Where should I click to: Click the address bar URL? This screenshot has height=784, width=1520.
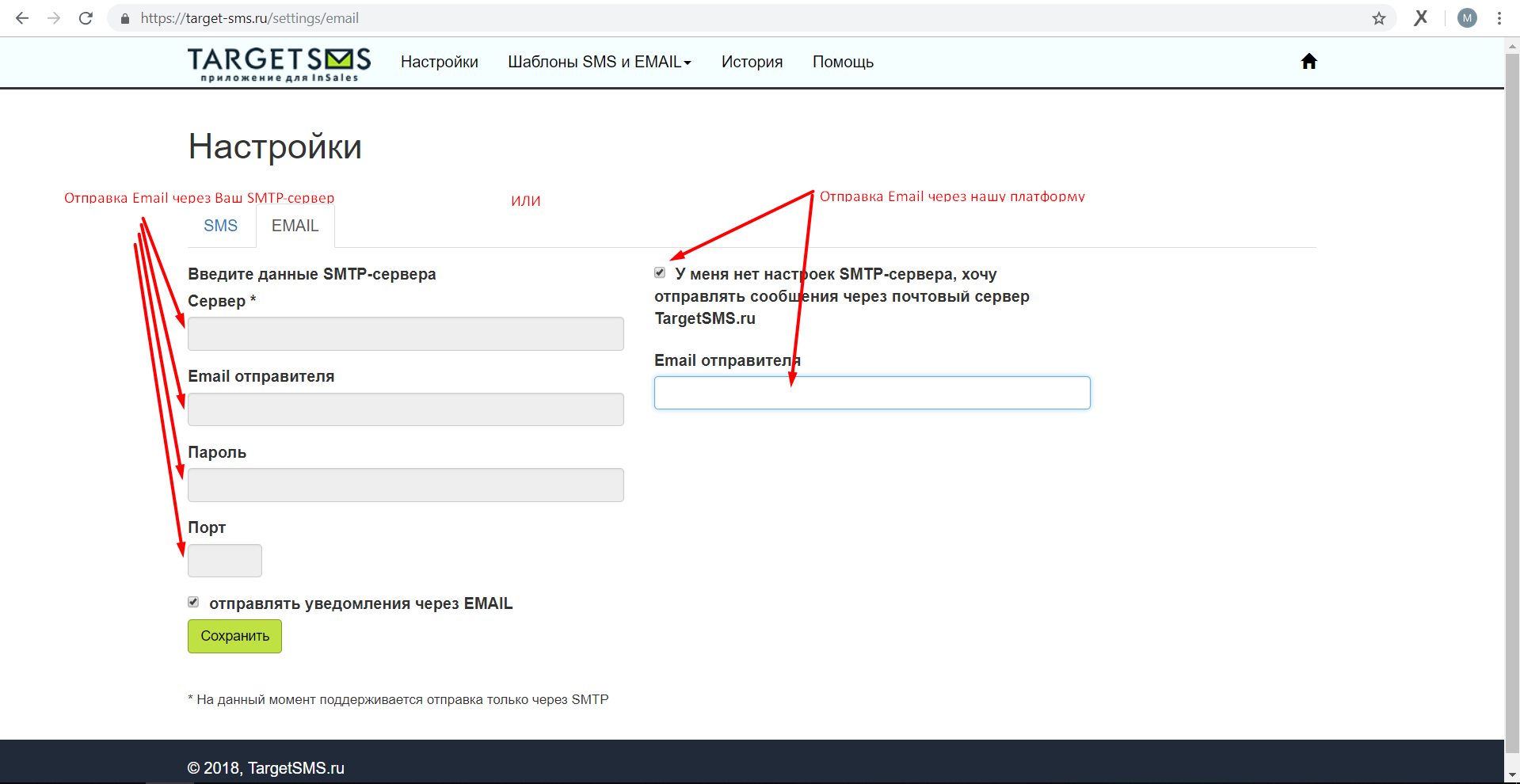point(250,18)
